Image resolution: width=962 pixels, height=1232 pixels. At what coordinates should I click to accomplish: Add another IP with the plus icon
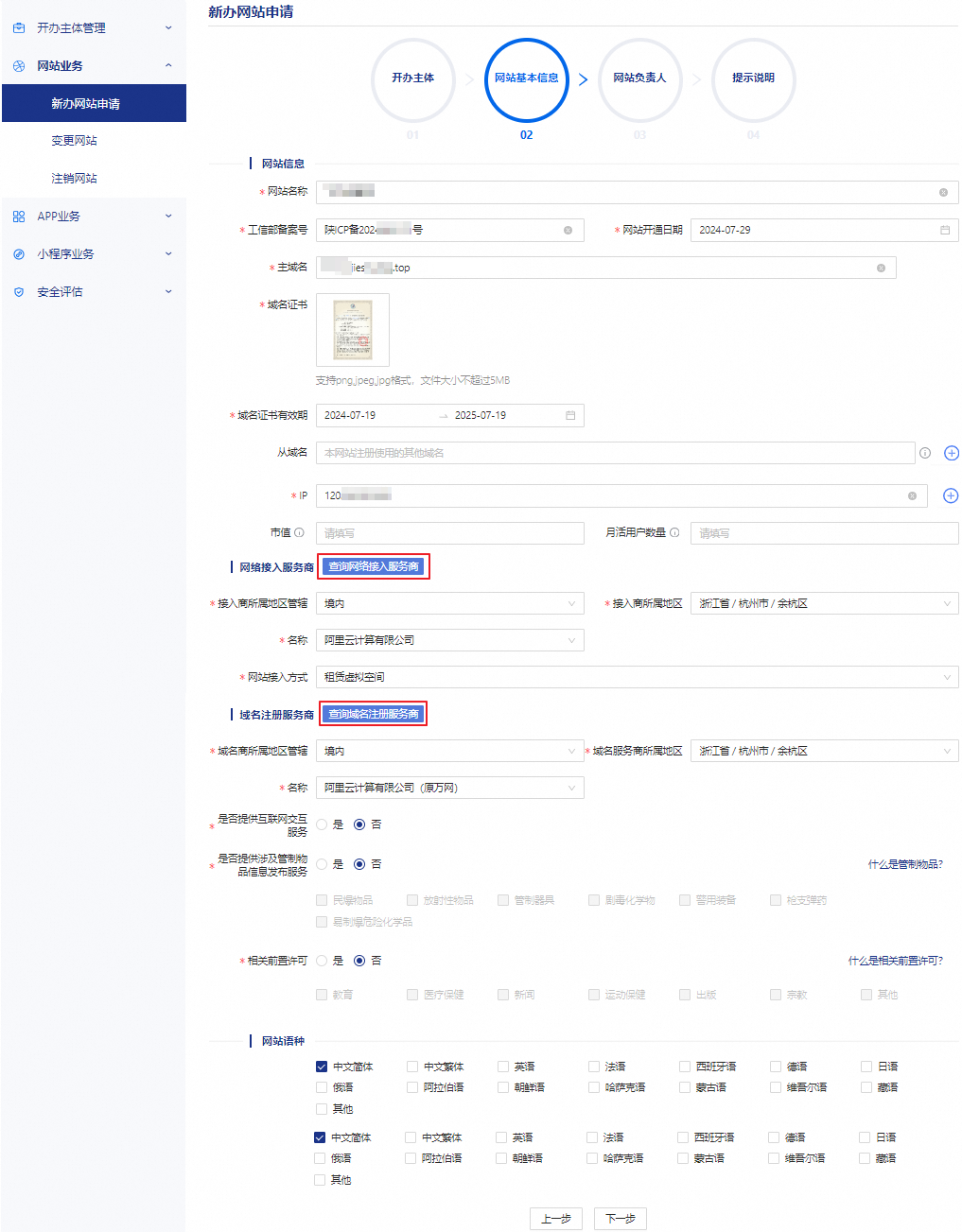[x=952, y=495]
